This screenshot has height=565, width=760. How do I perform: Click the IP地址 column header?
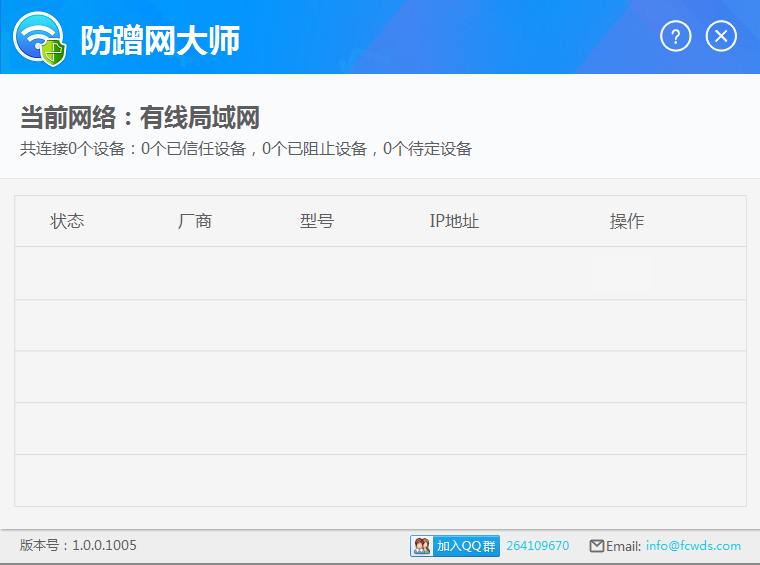[x=454, y=221]
